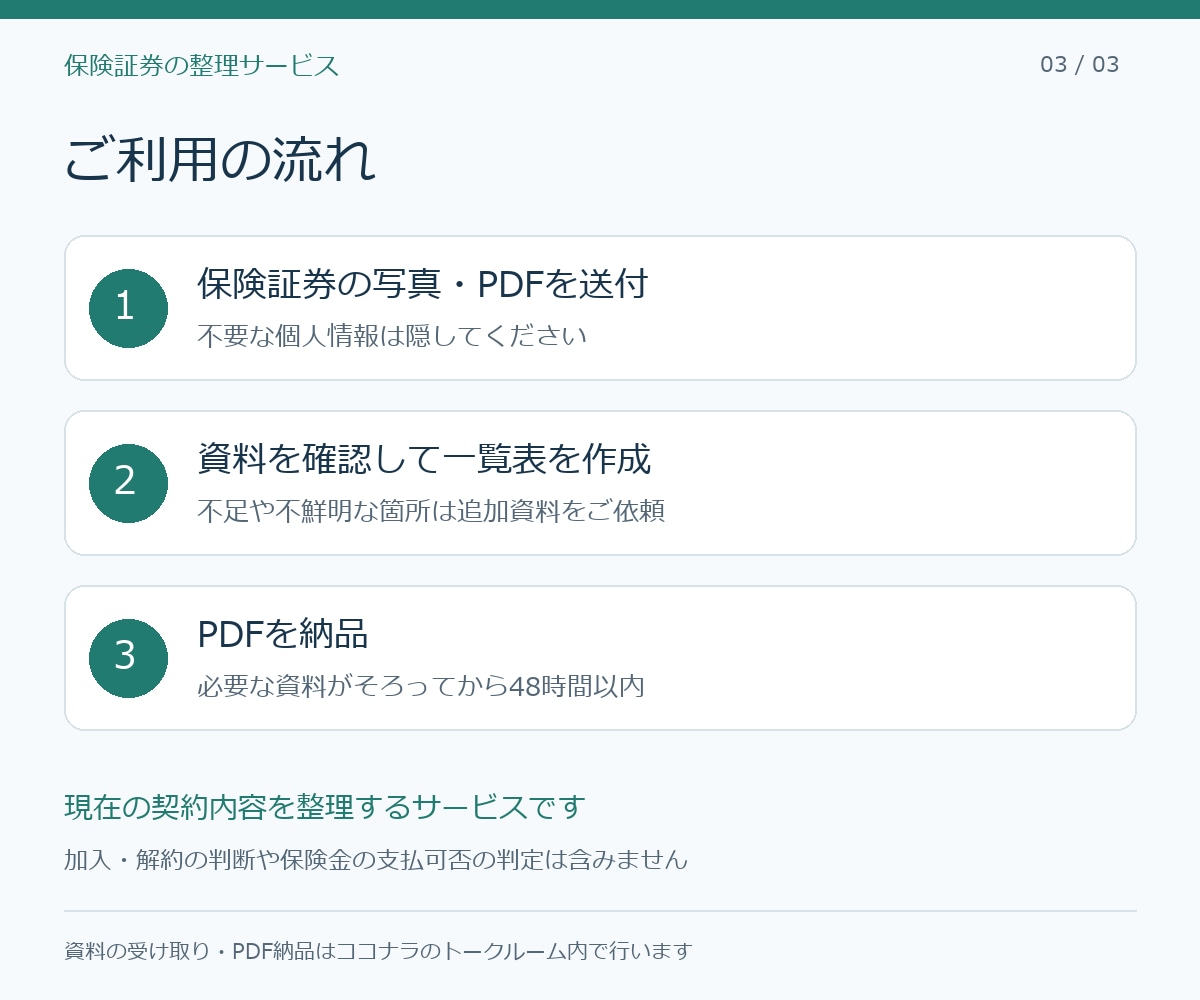
Task: Click the step 2 number circle
Action: click(x=128, y=483)
